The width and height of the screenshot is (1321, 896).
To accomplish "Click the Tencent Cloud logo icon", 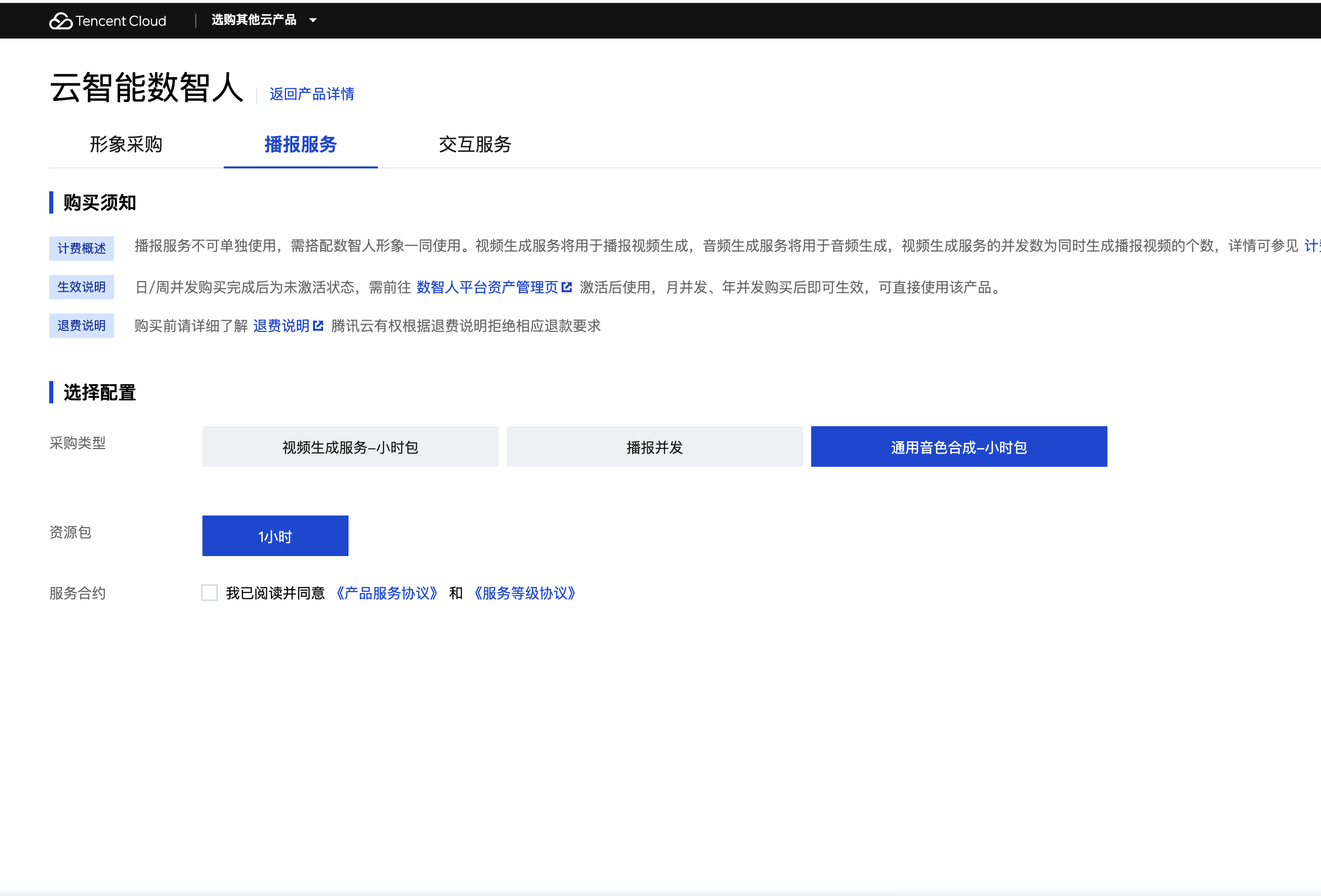I will 61,21.
